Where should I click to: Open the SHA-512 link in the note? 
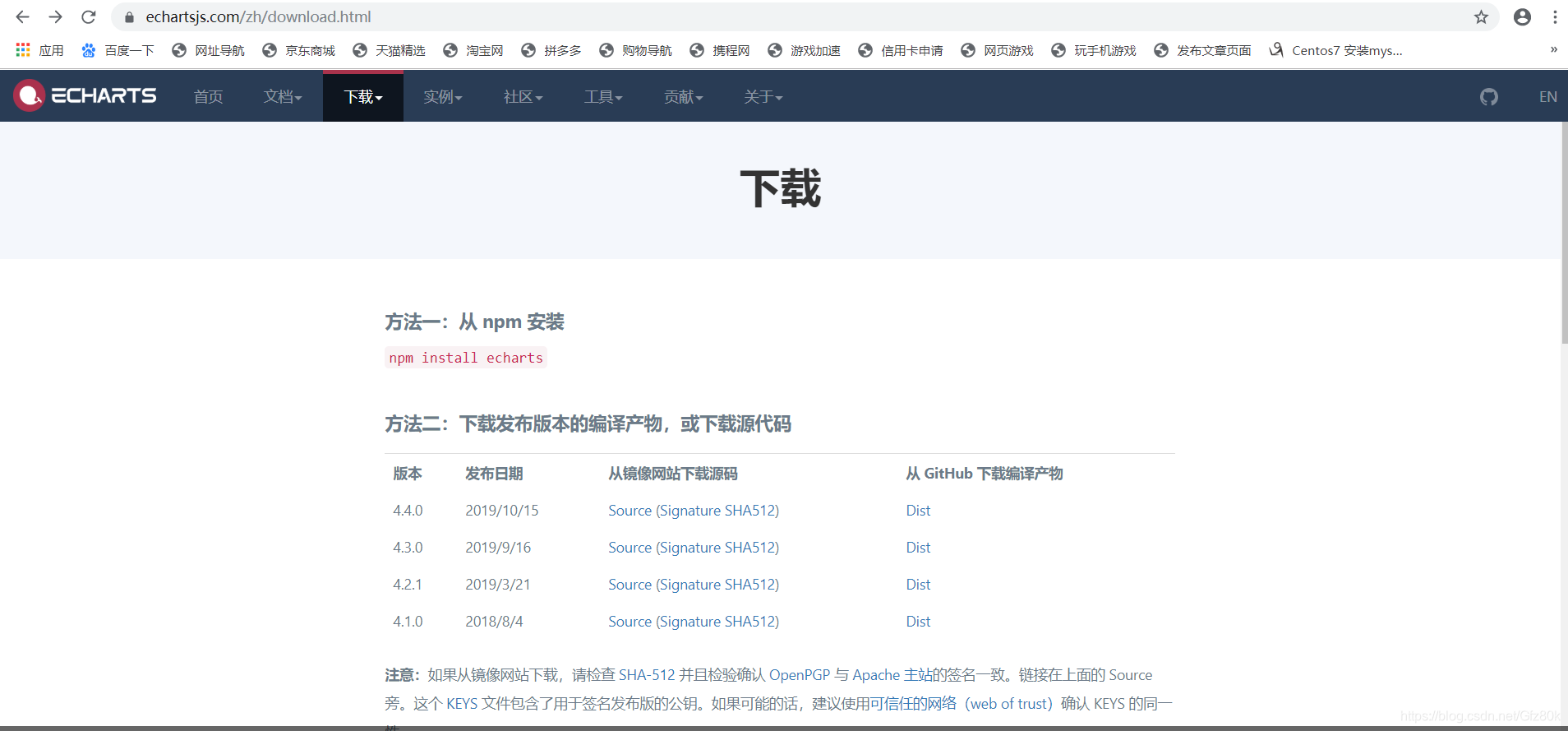click(647, 675)
